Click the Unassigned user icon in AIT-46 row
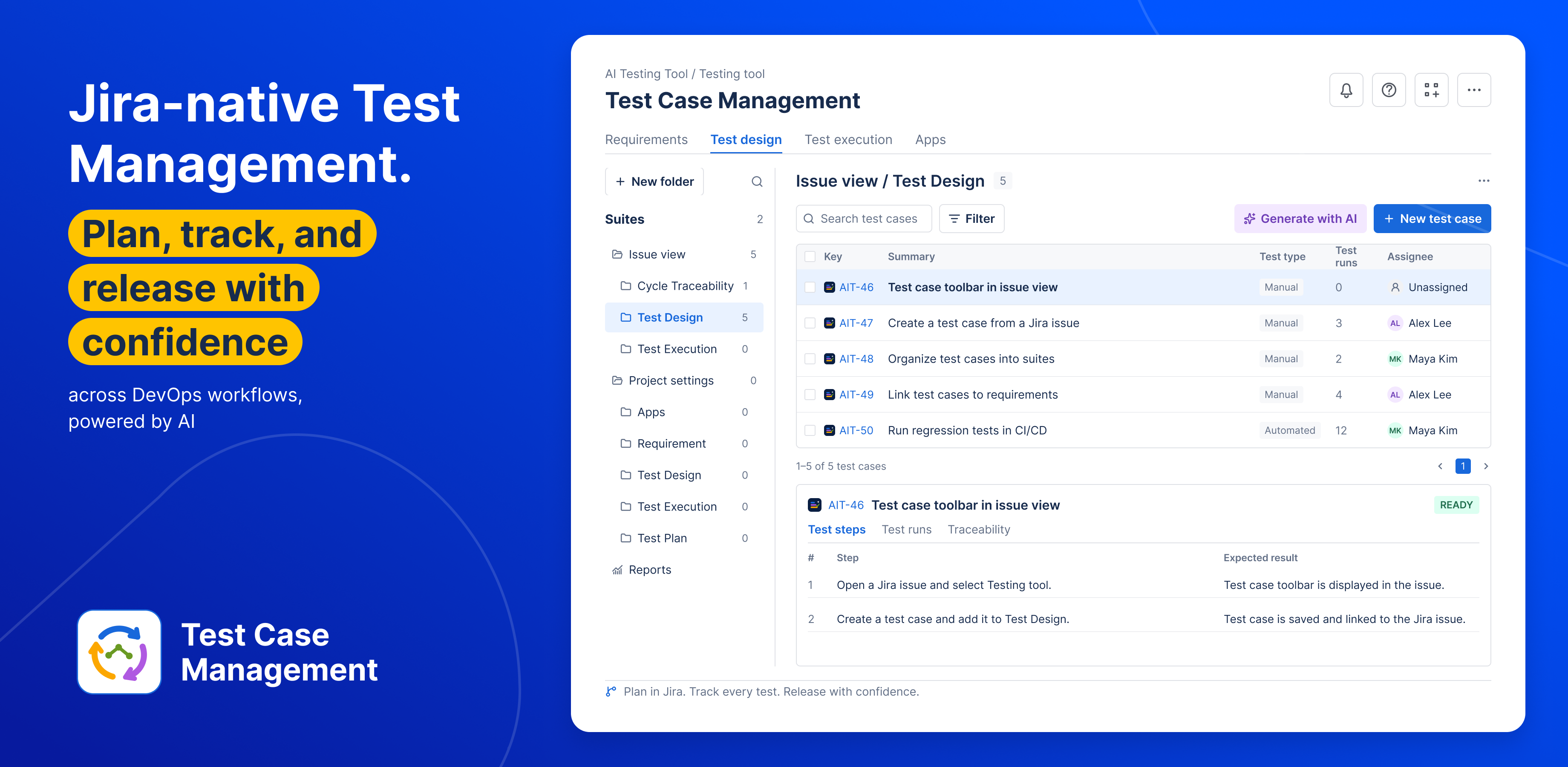 tap(1395, 287)
